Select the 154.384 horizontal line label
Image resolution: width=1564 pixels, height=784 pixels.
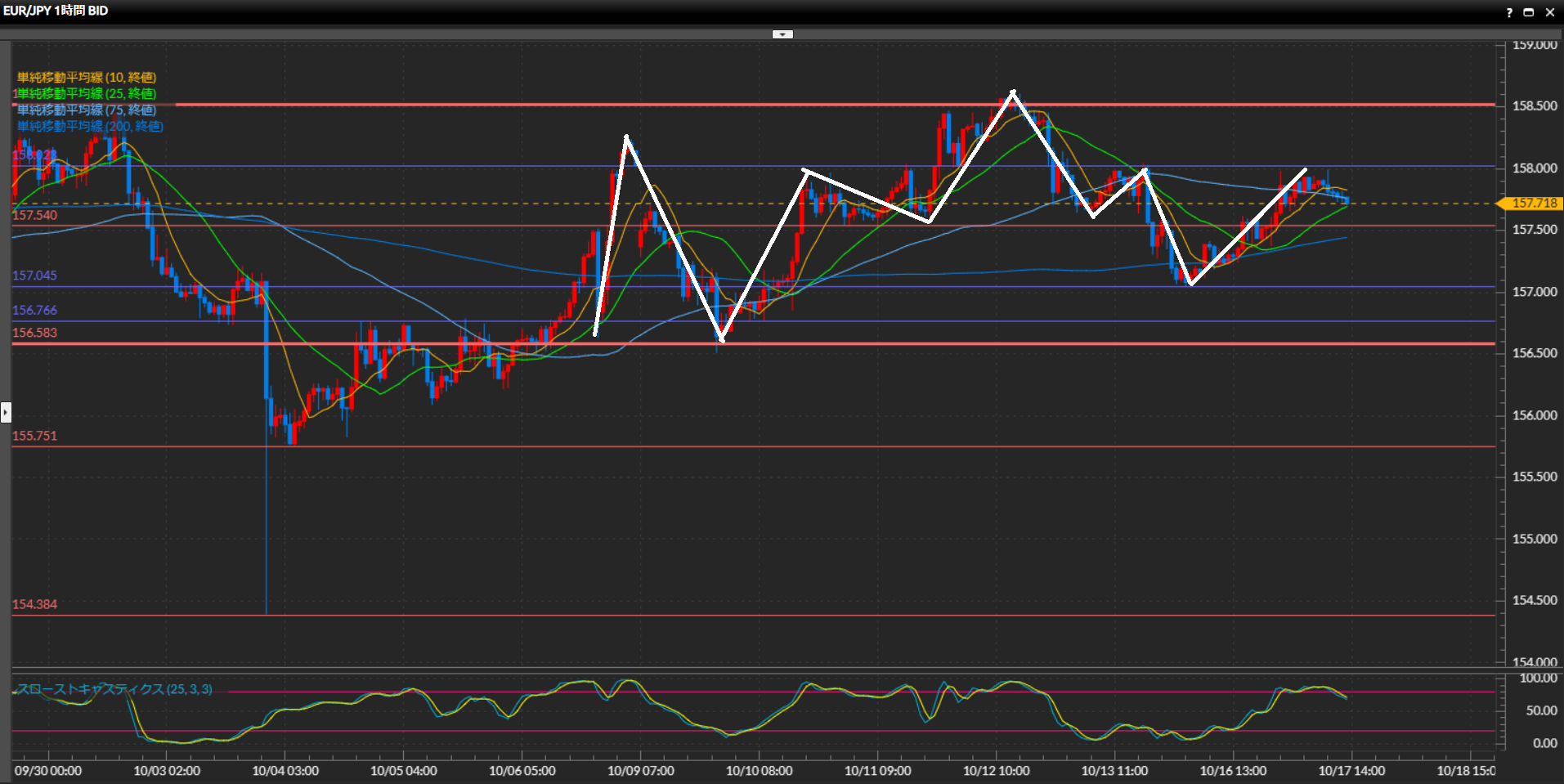tap(35, 605)
